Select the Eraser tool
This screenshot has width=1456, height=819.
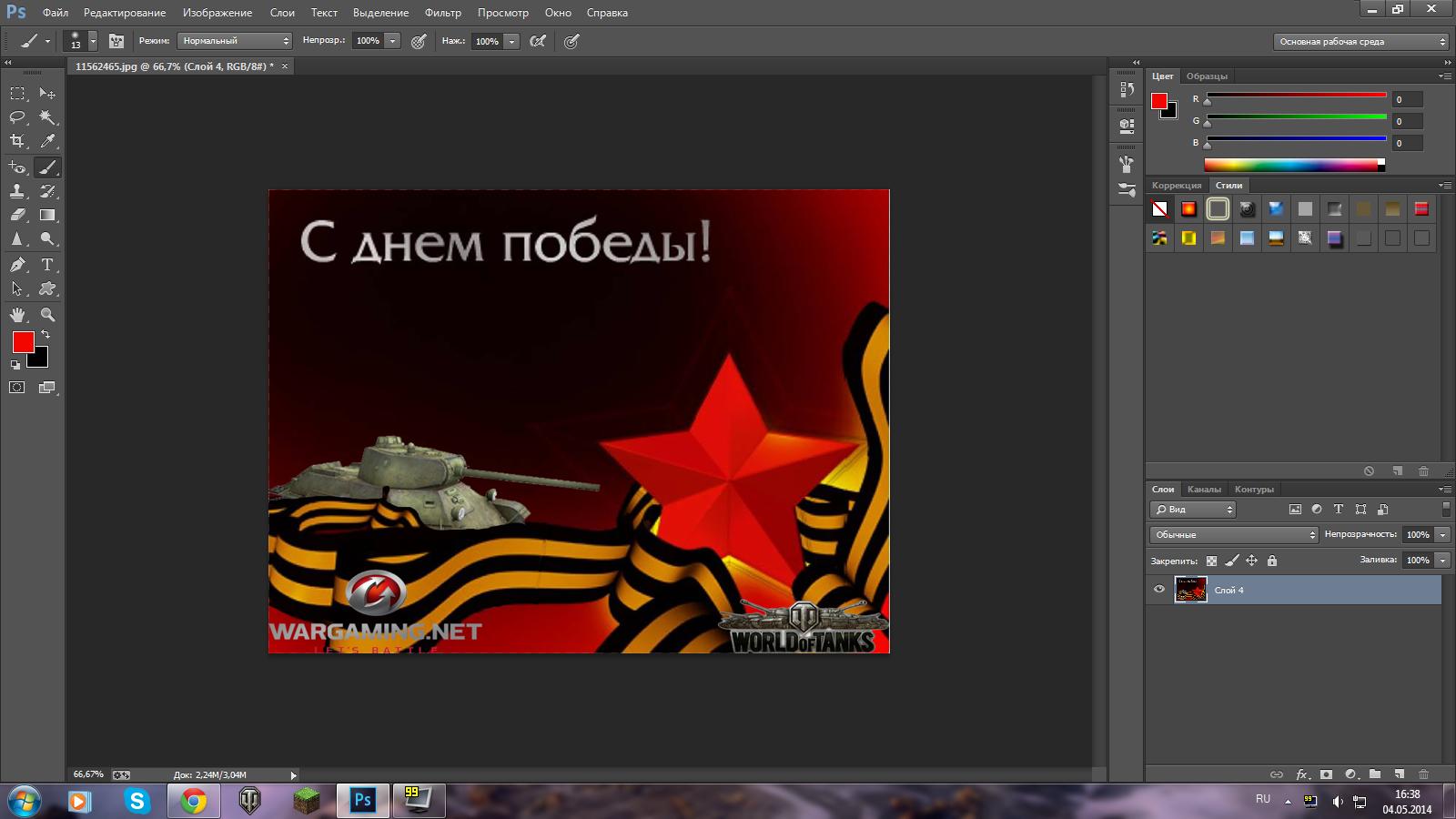17,216
